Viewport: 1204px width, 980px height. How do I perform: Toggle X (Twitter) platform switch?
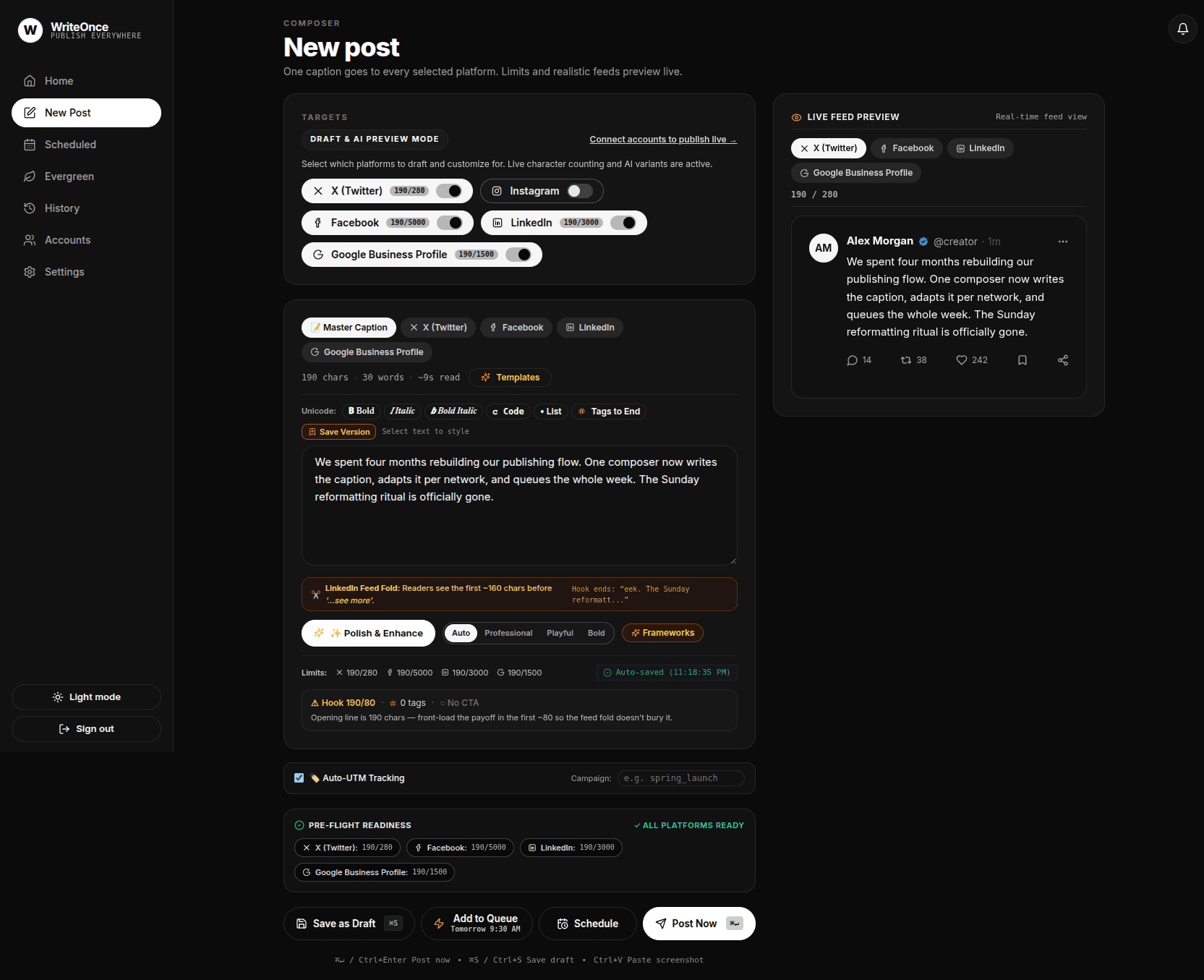click(x=449, y=191)
